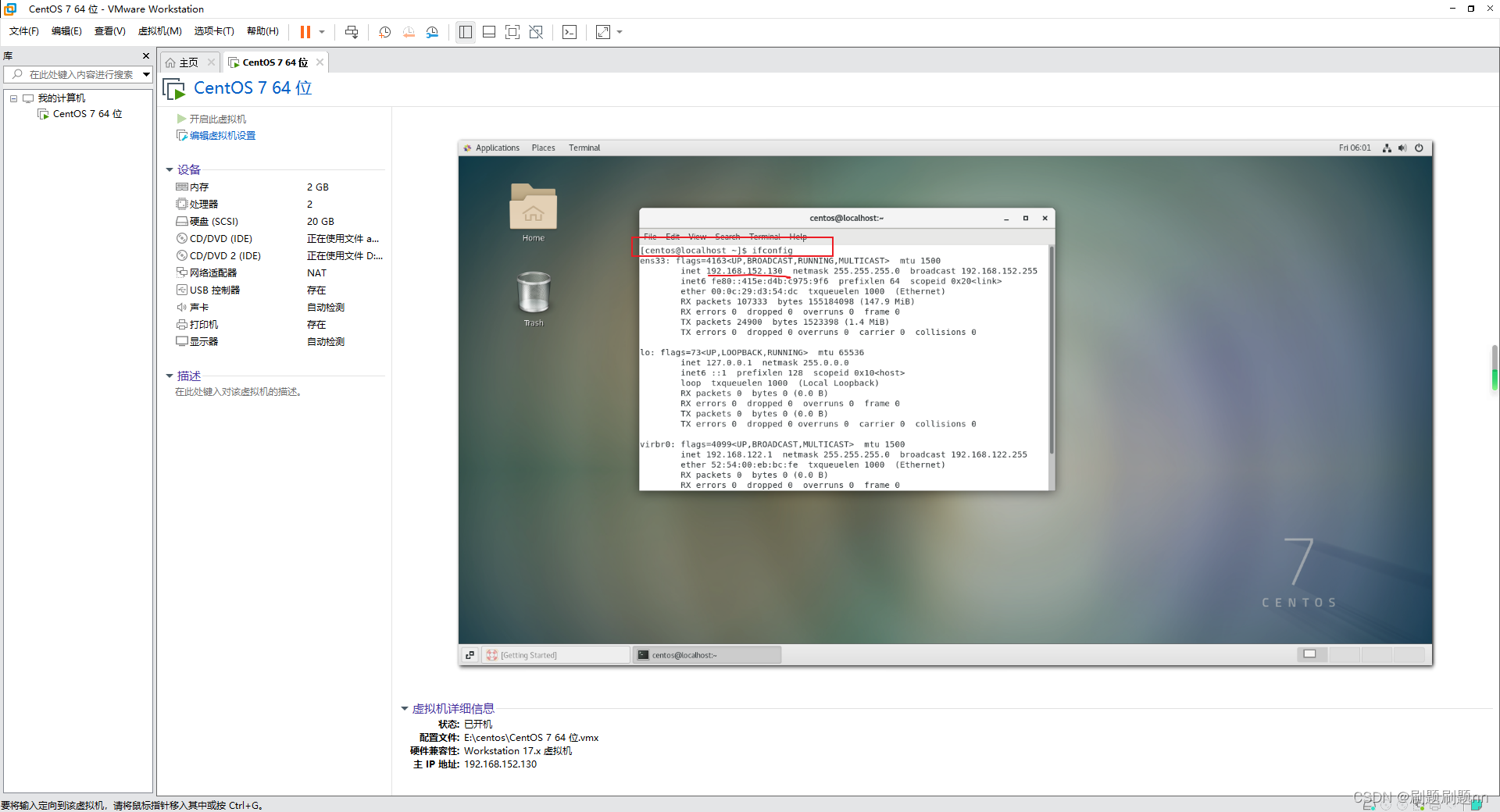This screenshot has height=812, width=1500.
Task: Send Ctrl+Alt+Del to the virtual machine
Action: tap(352, 32)
